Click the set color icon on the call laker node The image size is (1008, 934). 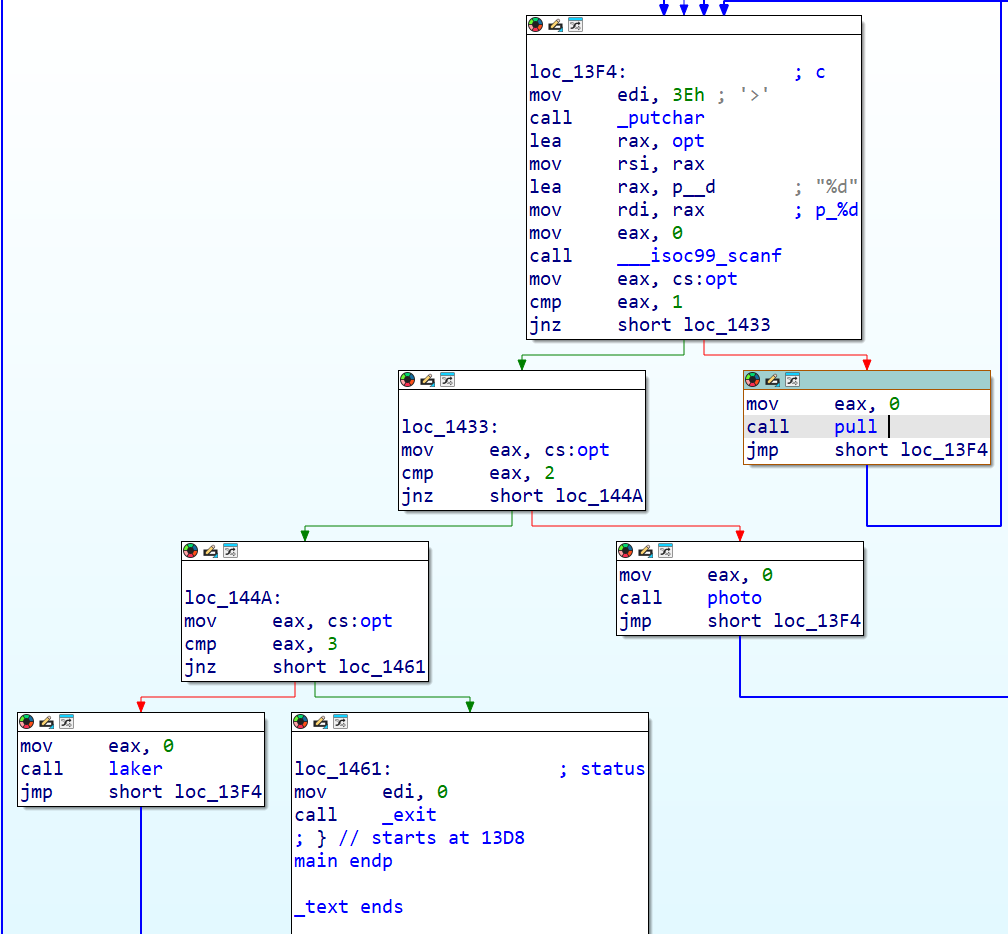pos(27,722)
